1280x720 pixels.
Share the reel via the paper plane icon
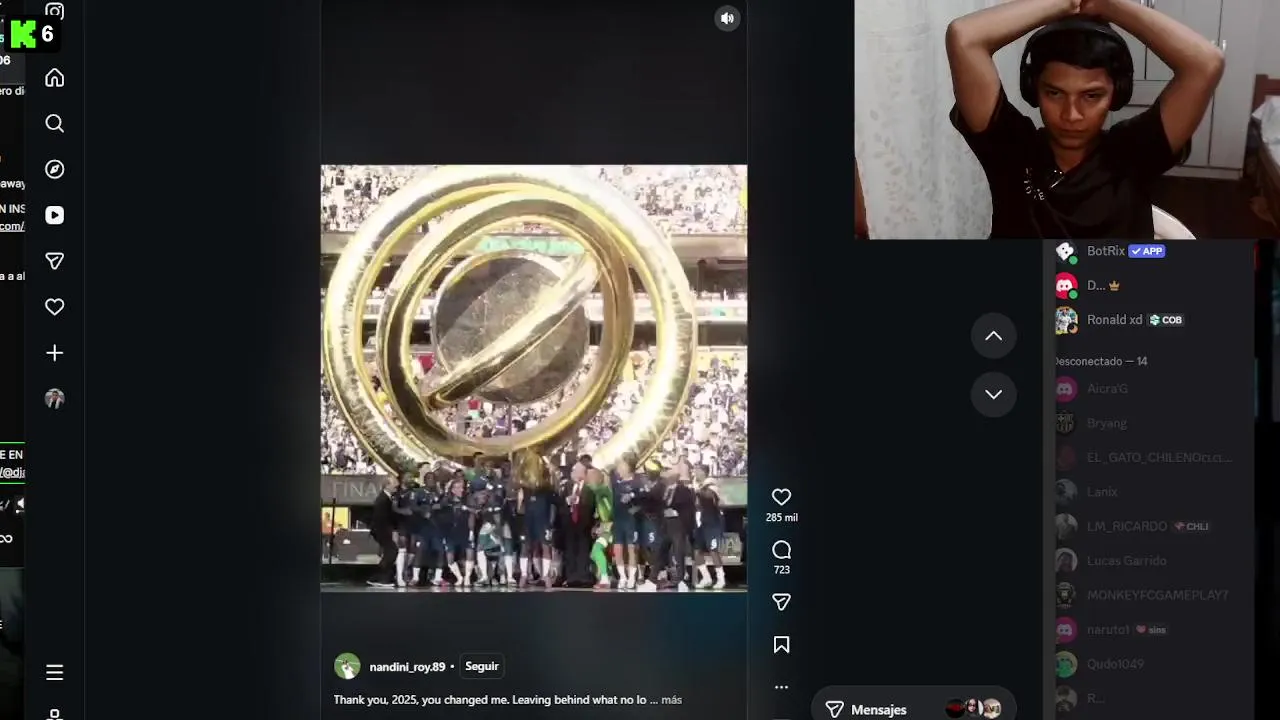[x=782, y=602]
